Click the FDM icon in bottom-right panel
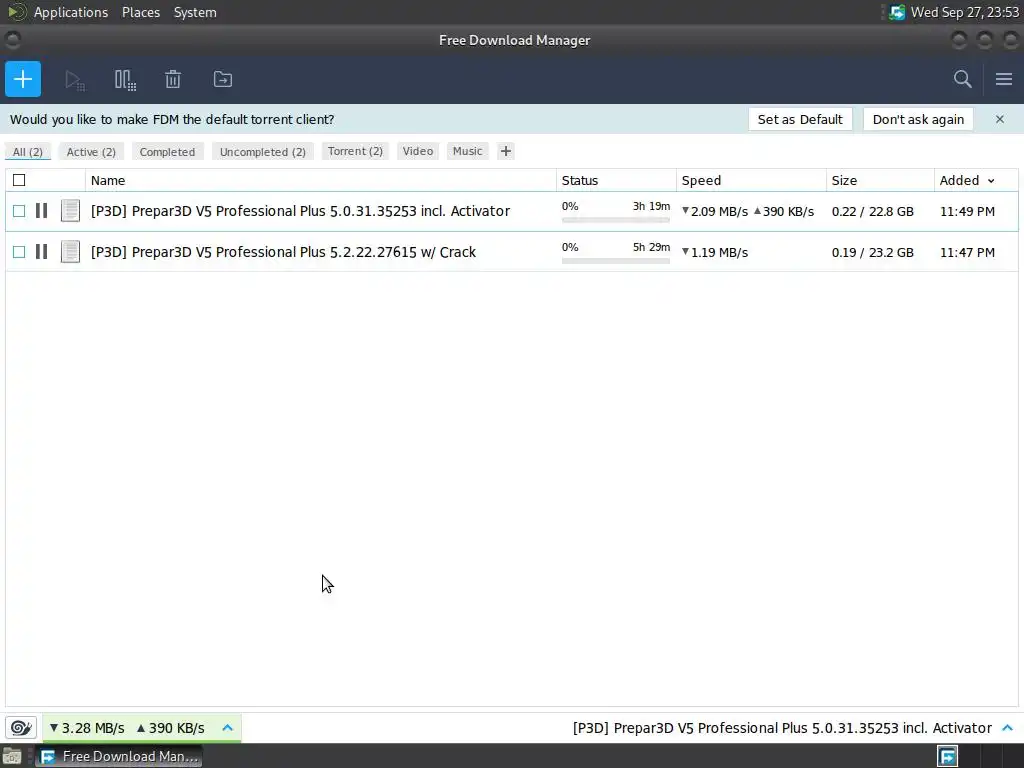This screenshot has height=768, width=1024. pos(948,756)
